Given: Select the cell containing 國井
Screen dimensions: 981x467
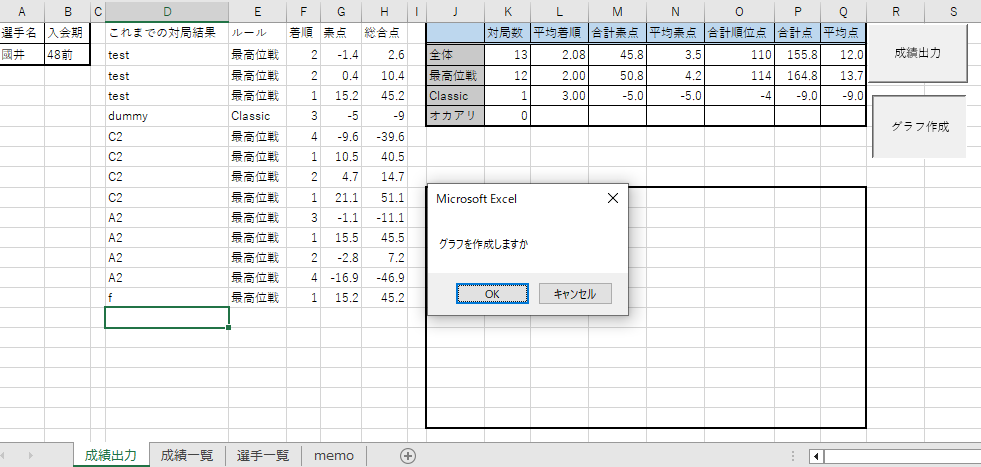Looking at the screenshot, I should (22, 54).
